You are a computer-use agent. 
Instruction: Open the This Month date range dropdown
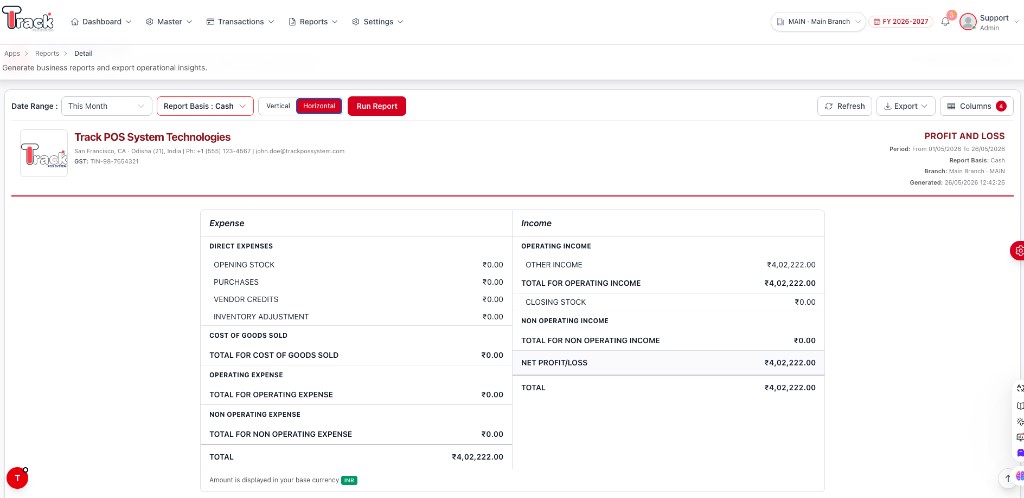106,106
